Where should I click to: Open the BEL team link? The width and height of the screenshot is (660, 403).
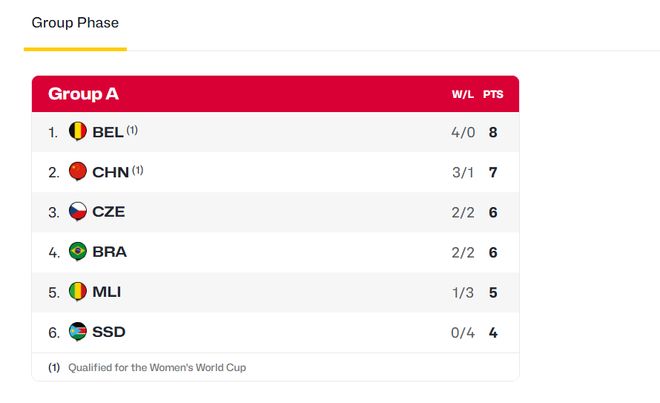coord(107,132)
